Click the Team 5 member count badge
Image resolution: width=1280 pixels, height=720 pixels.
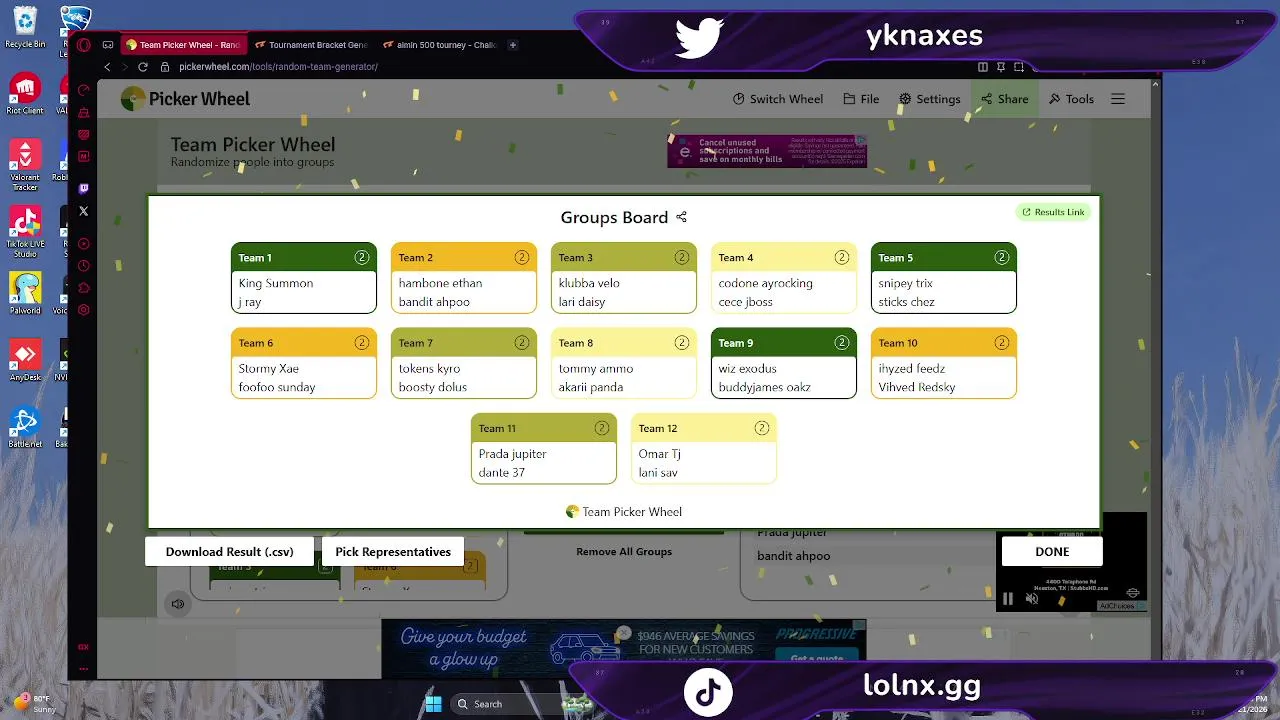click(x=1002, y=257)
